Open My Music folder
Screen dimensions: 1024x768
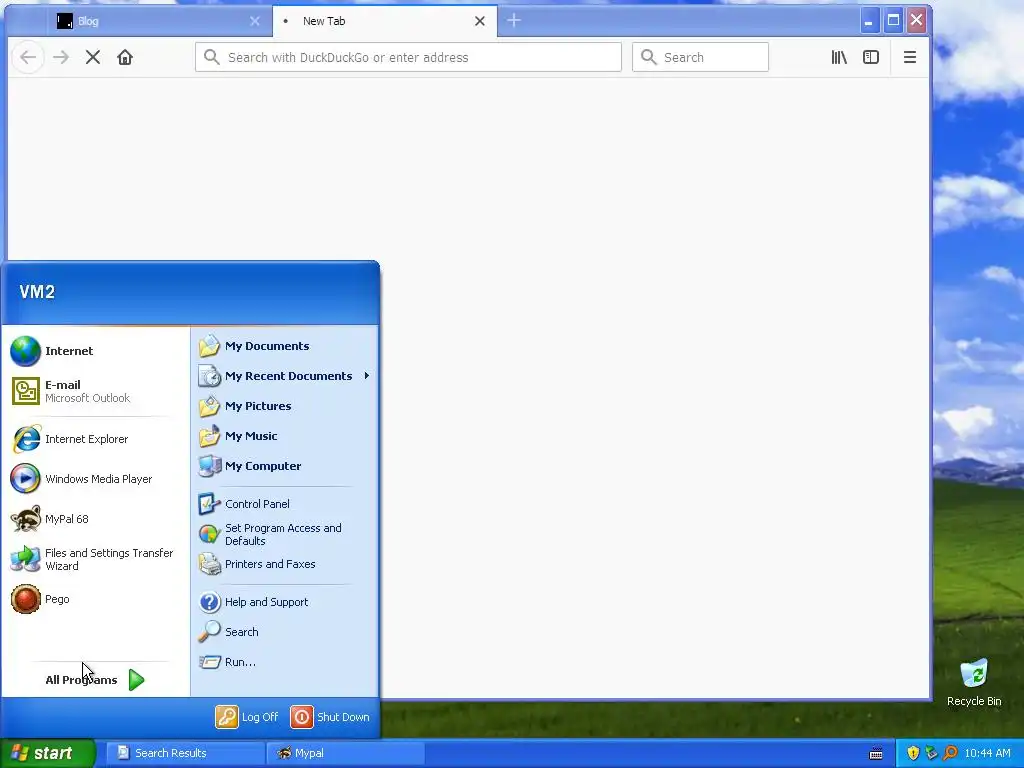click(x=285, y=436)
